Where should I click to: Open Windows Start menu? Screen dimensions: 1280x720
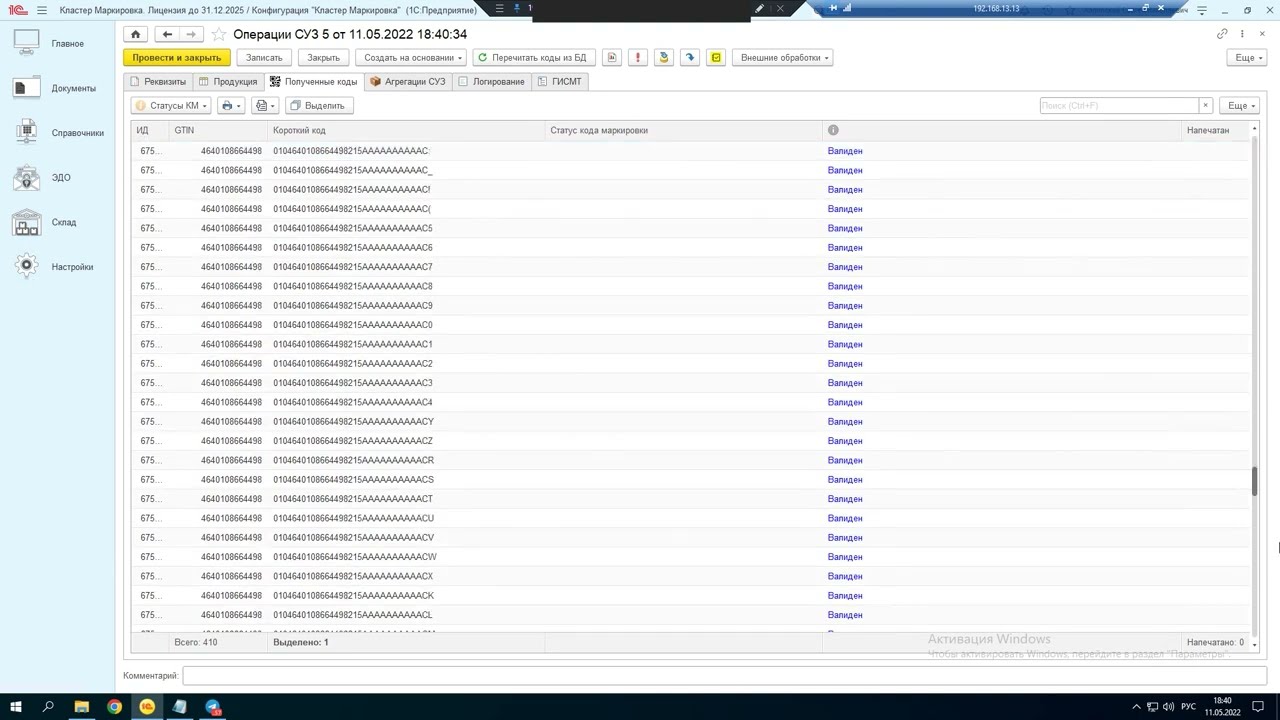[15, 707]
